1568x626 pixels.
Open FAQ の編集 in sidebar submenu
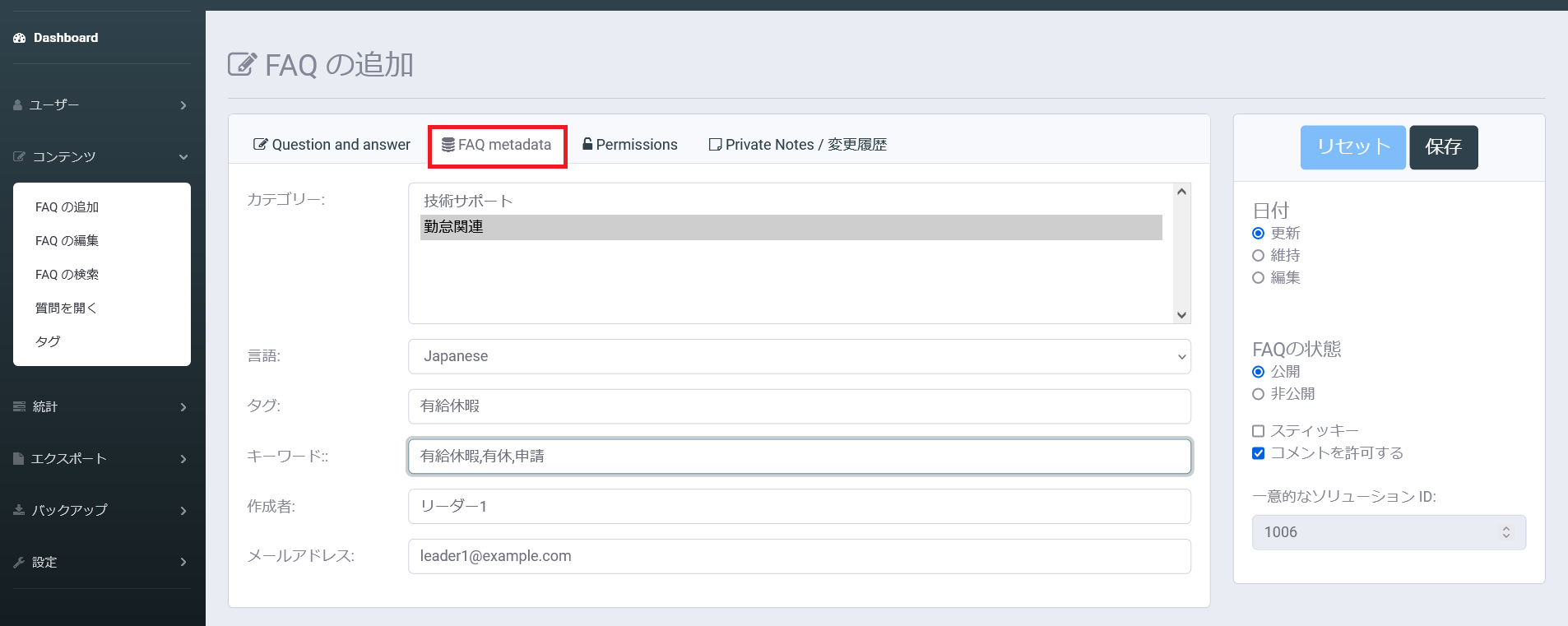tap(67, 241)
